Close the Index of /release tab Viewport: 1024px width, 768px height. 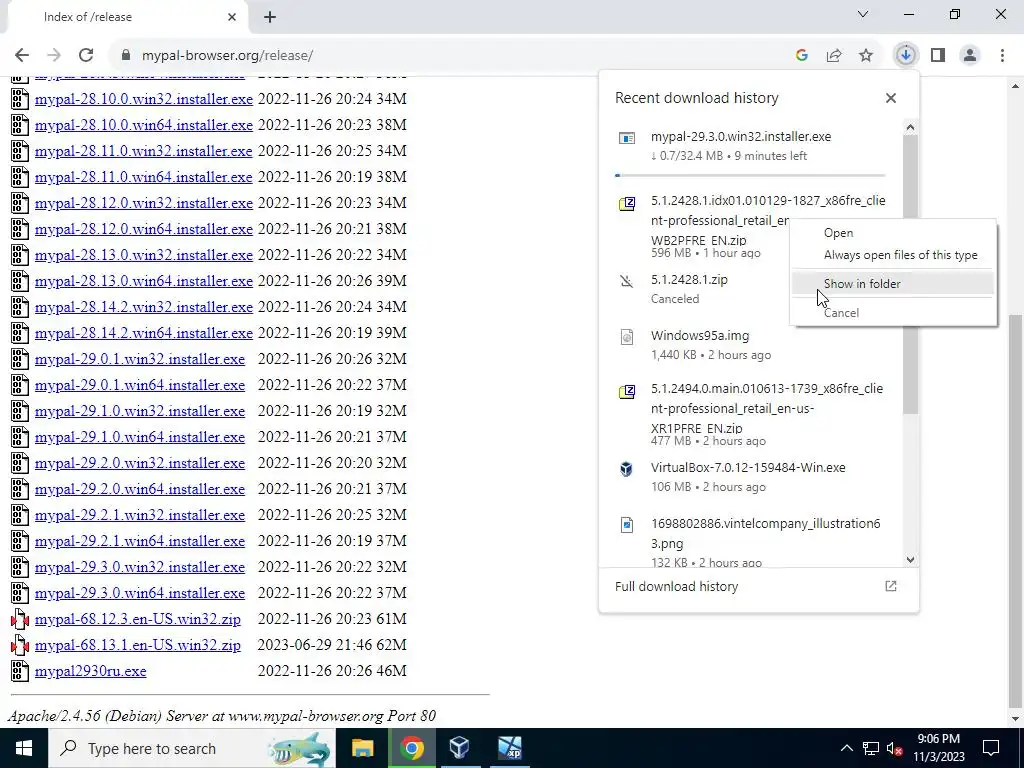(x=232, y=17)
